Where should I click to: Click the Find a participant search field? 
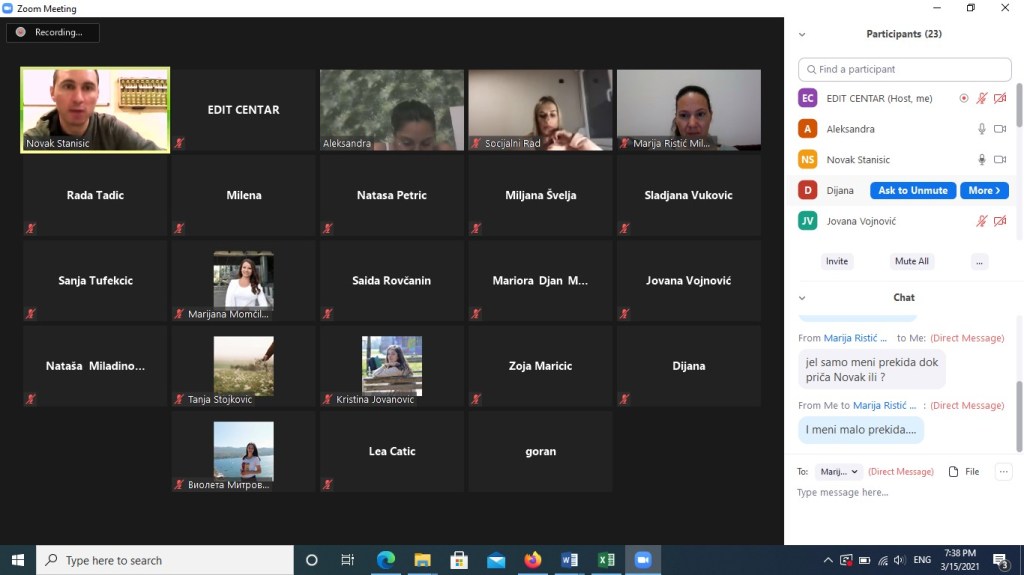905,69
